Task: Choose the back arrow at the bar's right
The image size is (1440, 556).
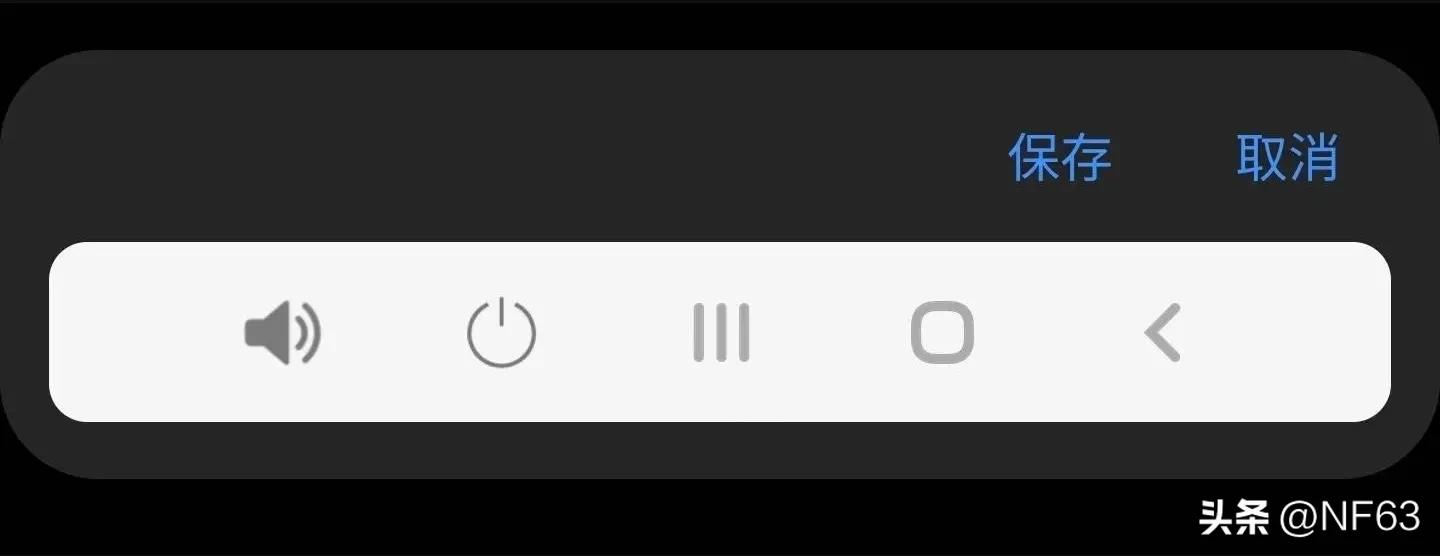Action: [1163, 333]
